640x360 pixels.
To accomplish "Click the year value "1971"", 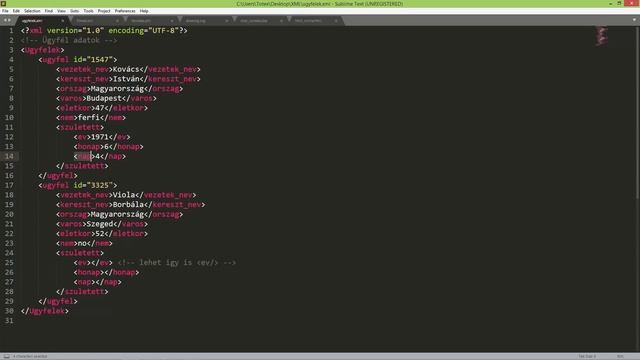I will click(x=100, y=137).
